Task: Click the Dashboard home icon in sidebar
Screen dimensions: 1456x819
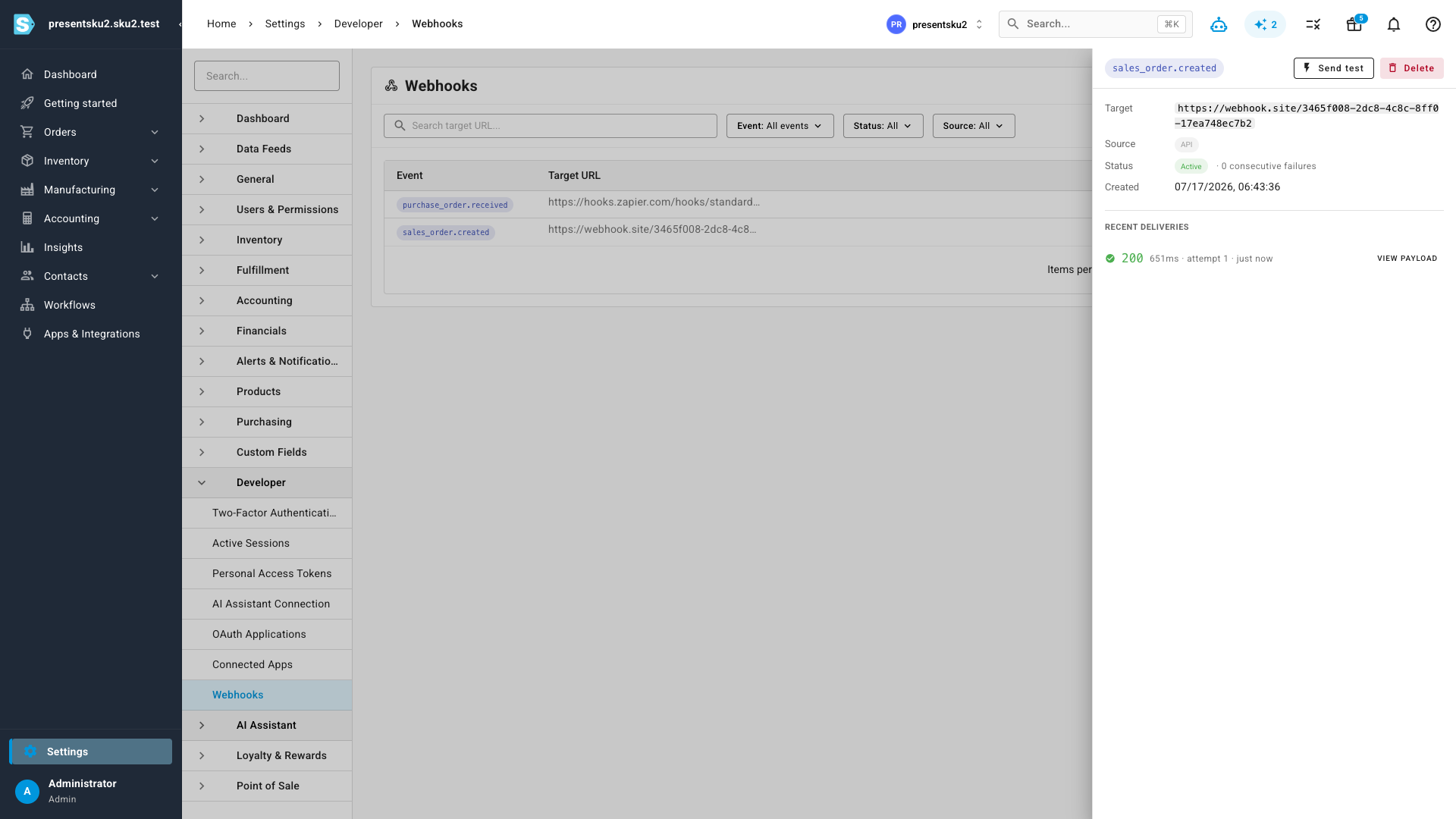Action: pos(27,74)
